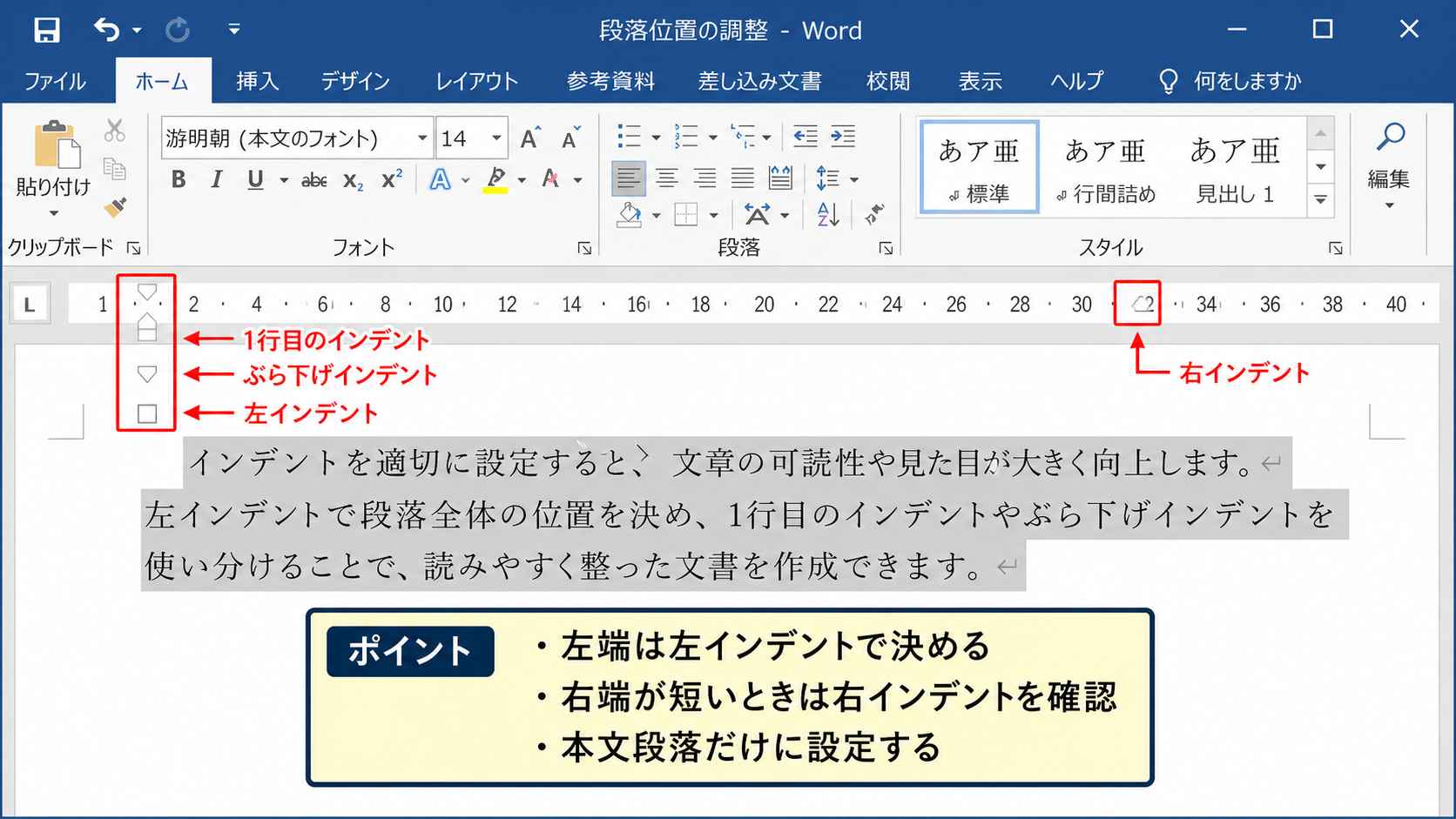Cut the selection with the scissors icon
The image size is (1456, 819).
(x=114, y=131)
